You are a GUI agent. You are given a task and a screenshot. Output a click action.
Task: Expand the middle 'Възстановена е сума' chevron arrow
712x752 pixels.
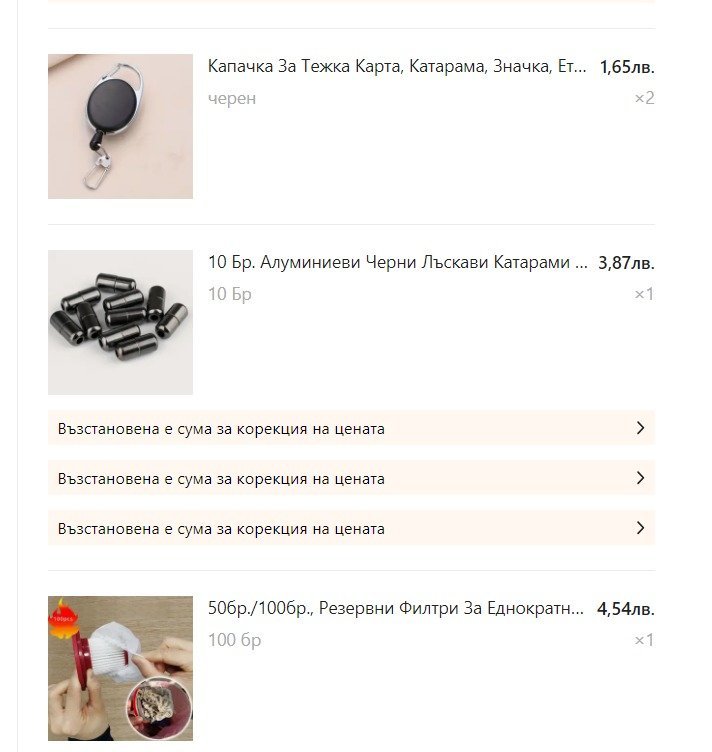[x=640, y=478]
